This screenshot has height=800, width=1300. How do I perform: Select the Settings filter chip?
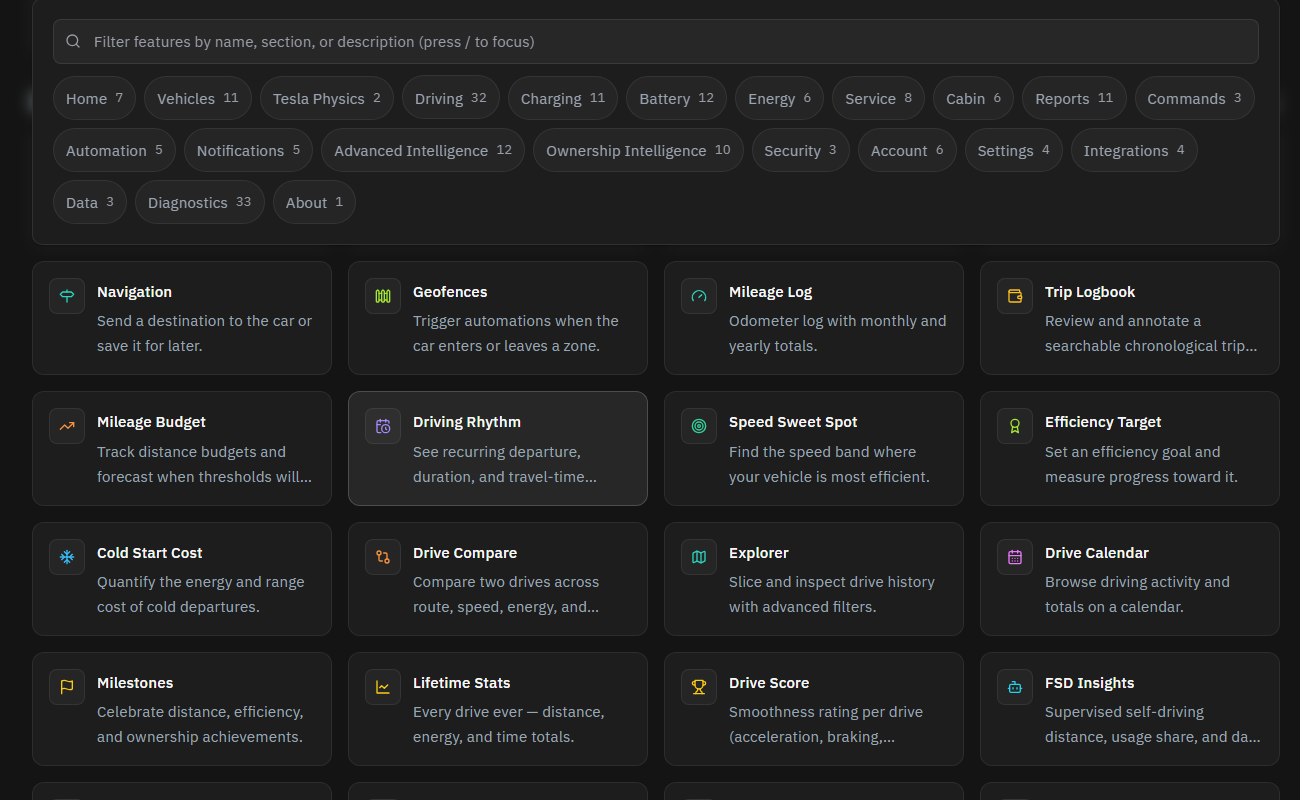coord(1014,150)
